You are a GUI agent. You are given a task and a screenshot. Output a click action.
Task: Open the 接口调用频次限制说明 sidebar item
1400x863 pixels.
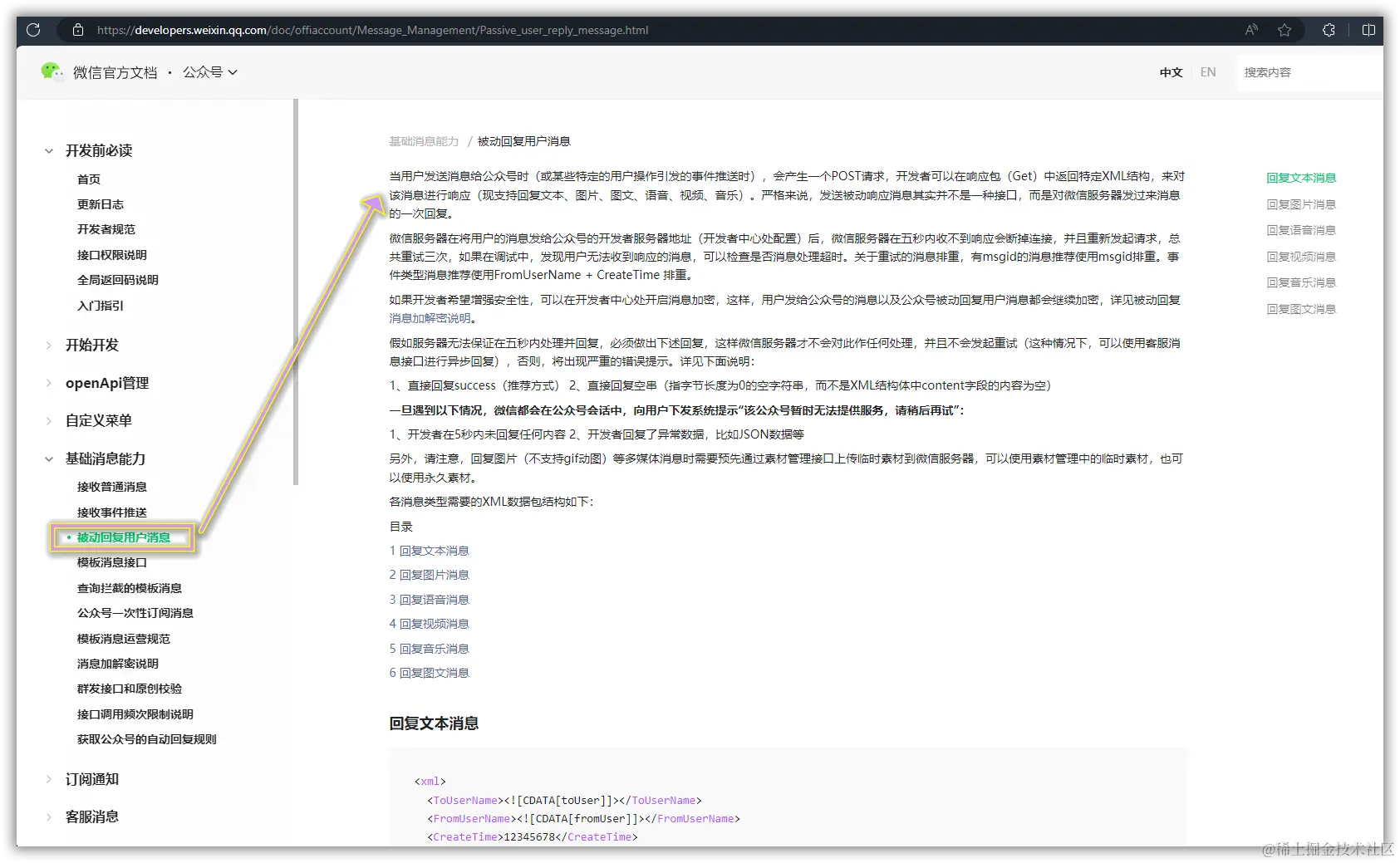tap(135, 714)
